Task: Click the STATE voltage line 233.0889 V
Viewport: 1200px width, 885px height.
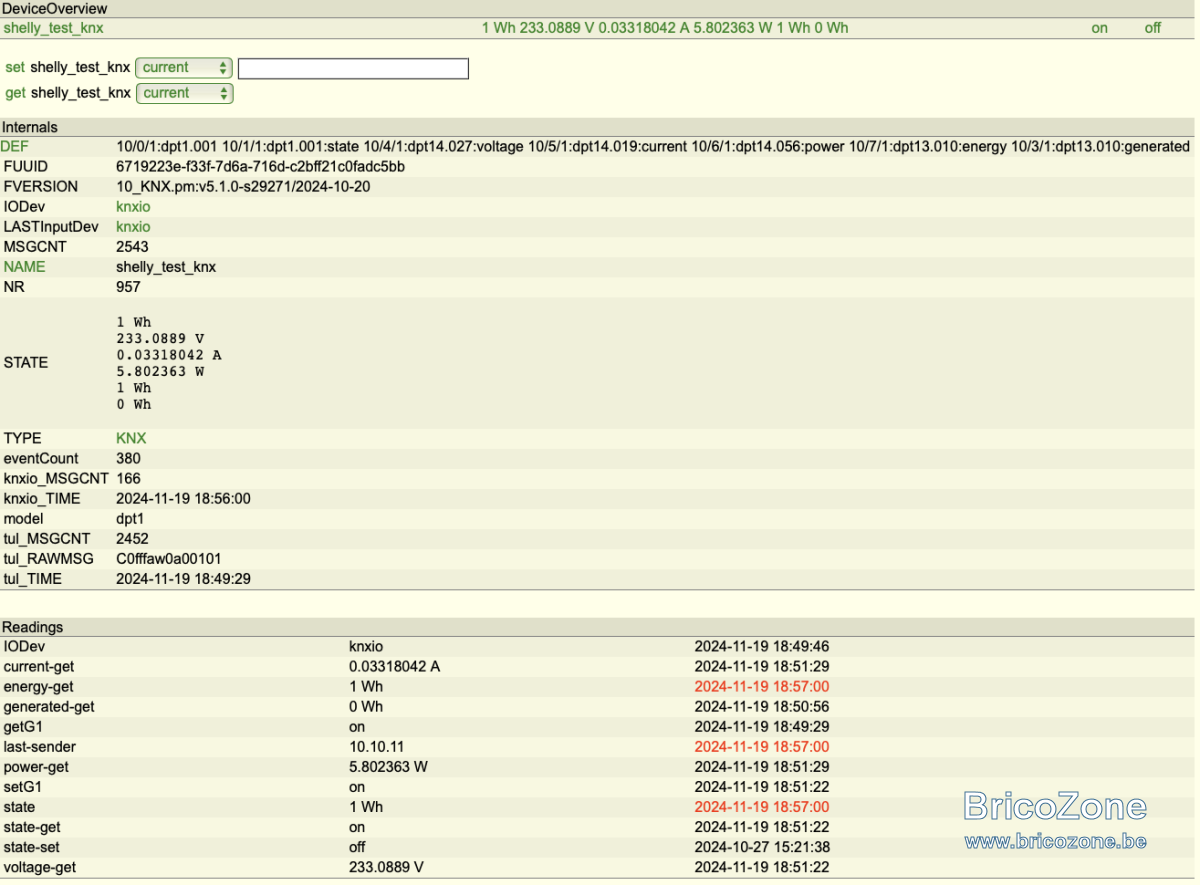Action: pyautogui.click(x=160, y=338)
